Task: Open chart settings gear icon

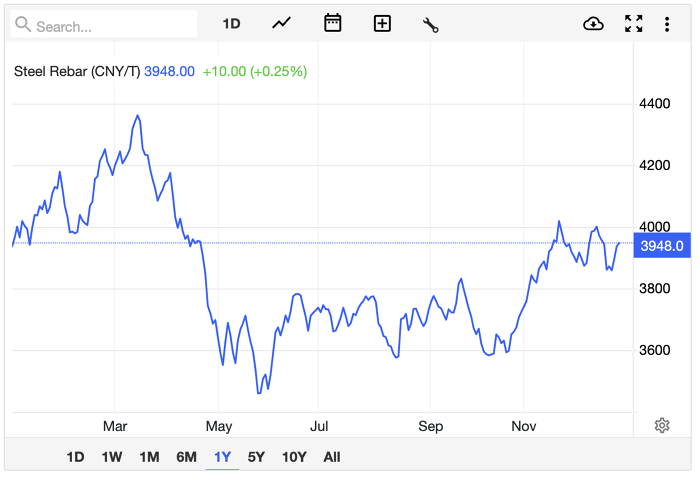Action: [662, 425]
